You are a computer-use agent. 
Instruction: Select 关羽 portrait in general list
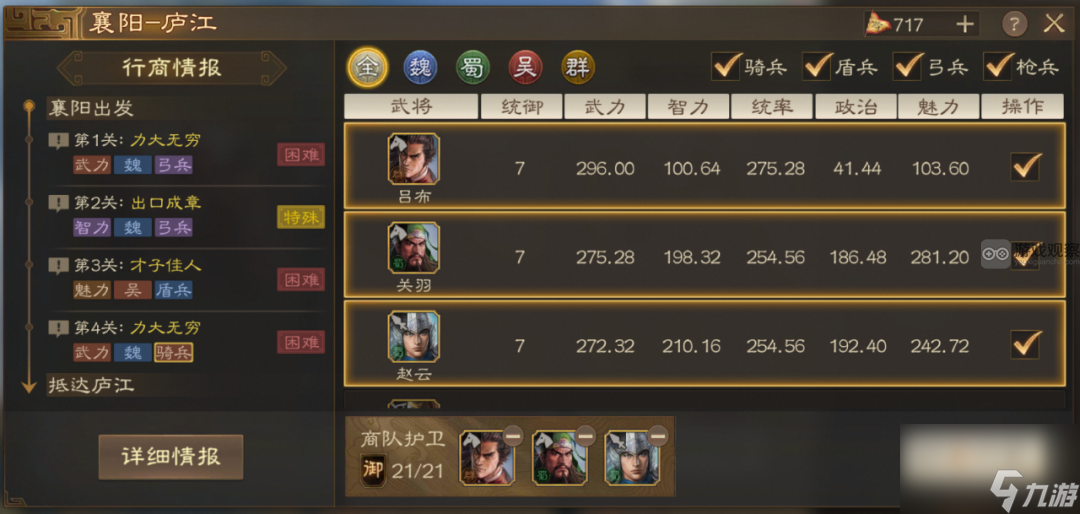point(413,248)
